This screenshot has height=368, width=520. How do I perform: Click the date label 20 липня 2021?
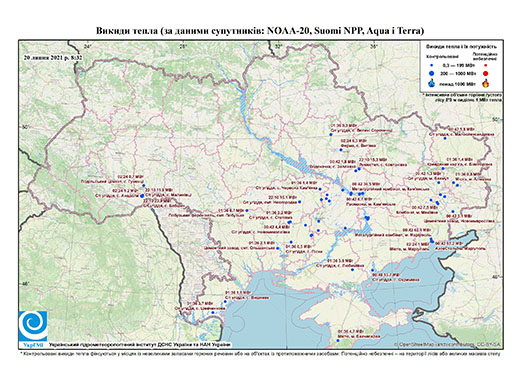[53, 57]
